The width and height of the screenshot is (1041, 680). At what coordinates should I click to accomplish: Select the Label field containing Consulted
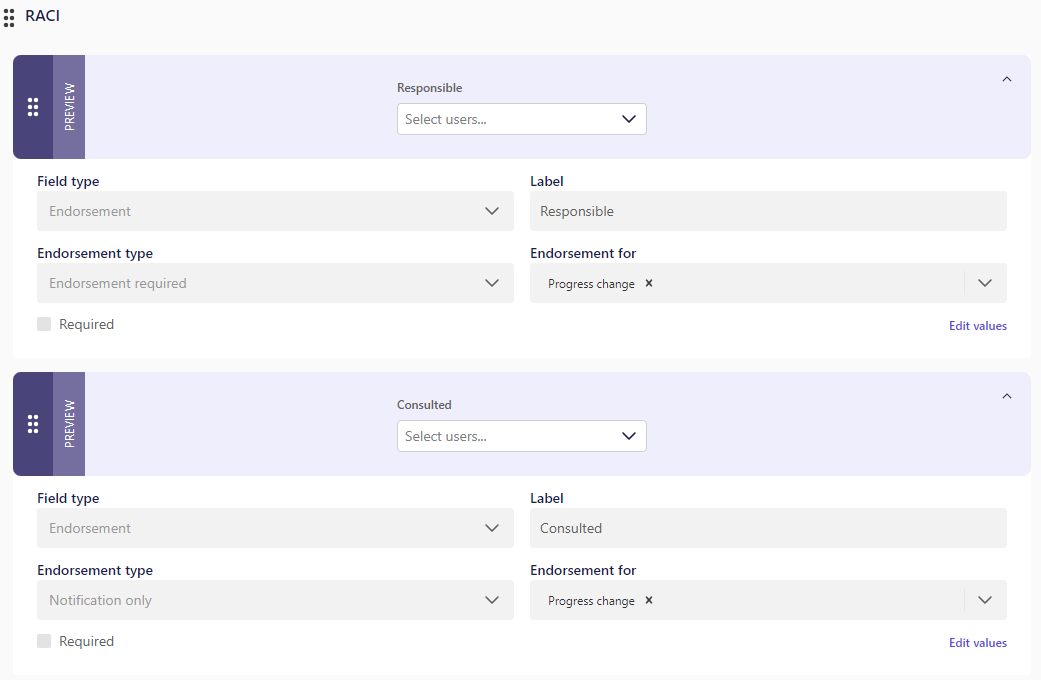(x=768, y=528)
